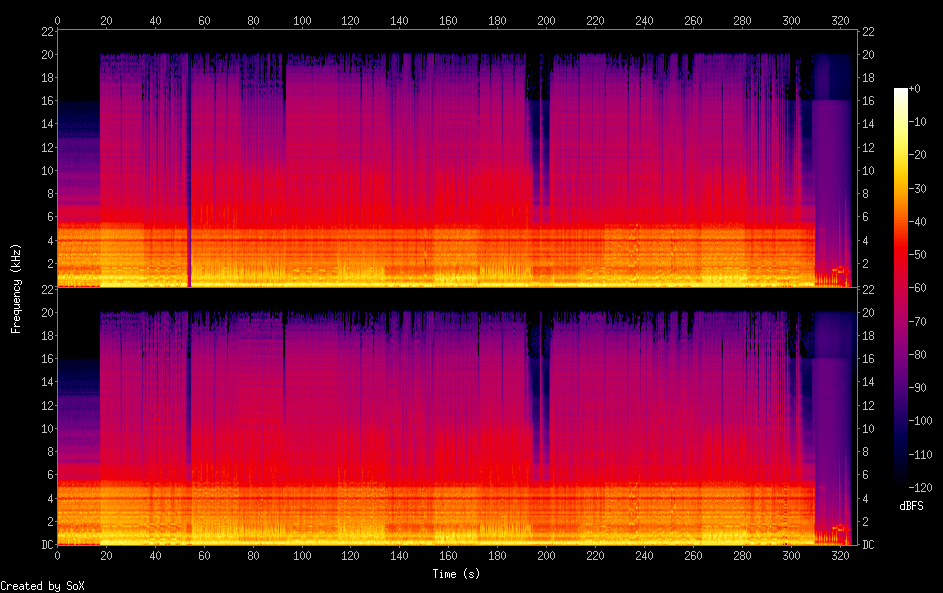This screenshot has height=593, width=943.
Task: Click the 10 kHz tick on the lower-right axis
Action: [x=868, y=428]
